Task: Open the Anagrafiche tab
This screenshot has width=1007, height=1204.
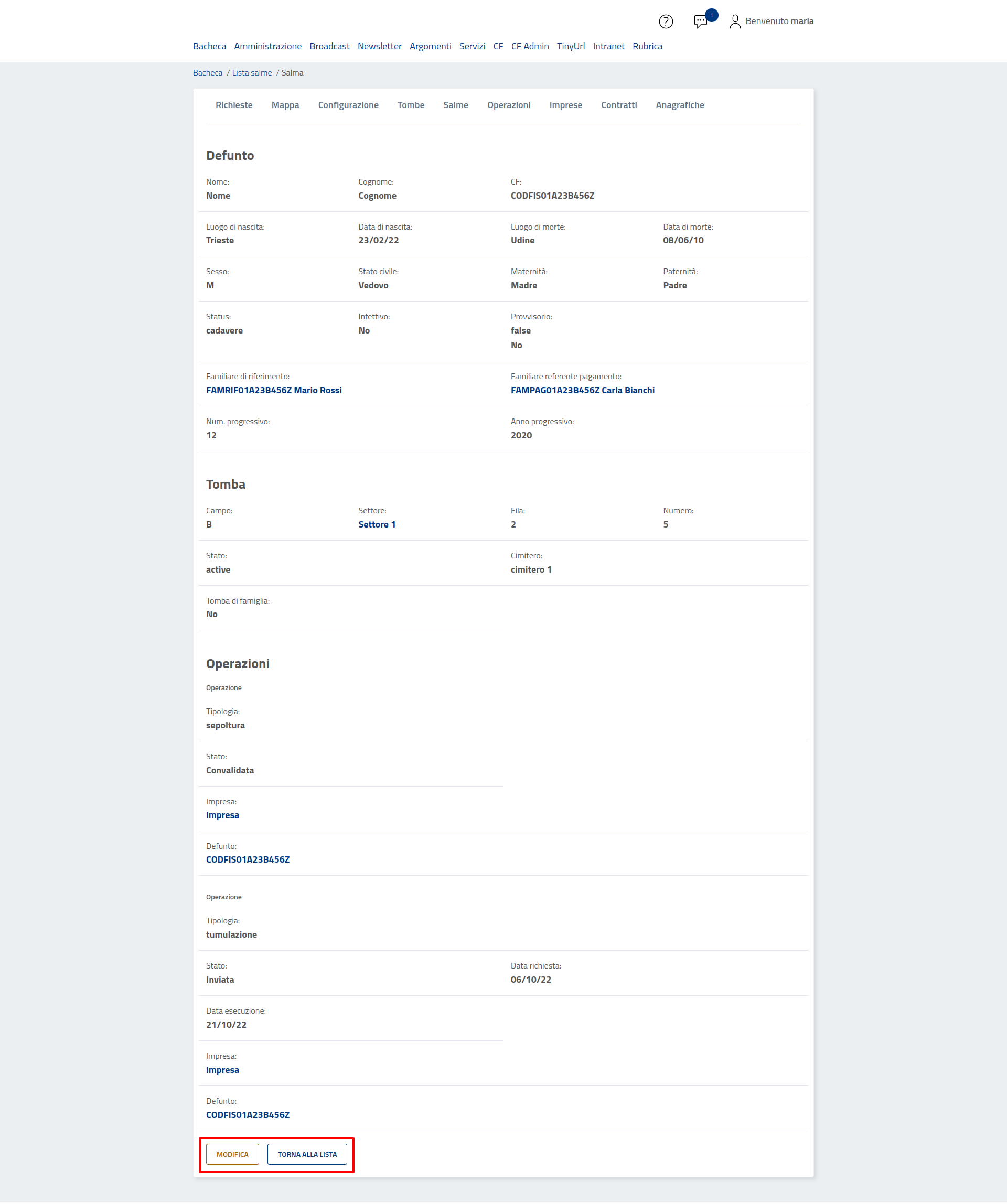Action: click(680, 105)
